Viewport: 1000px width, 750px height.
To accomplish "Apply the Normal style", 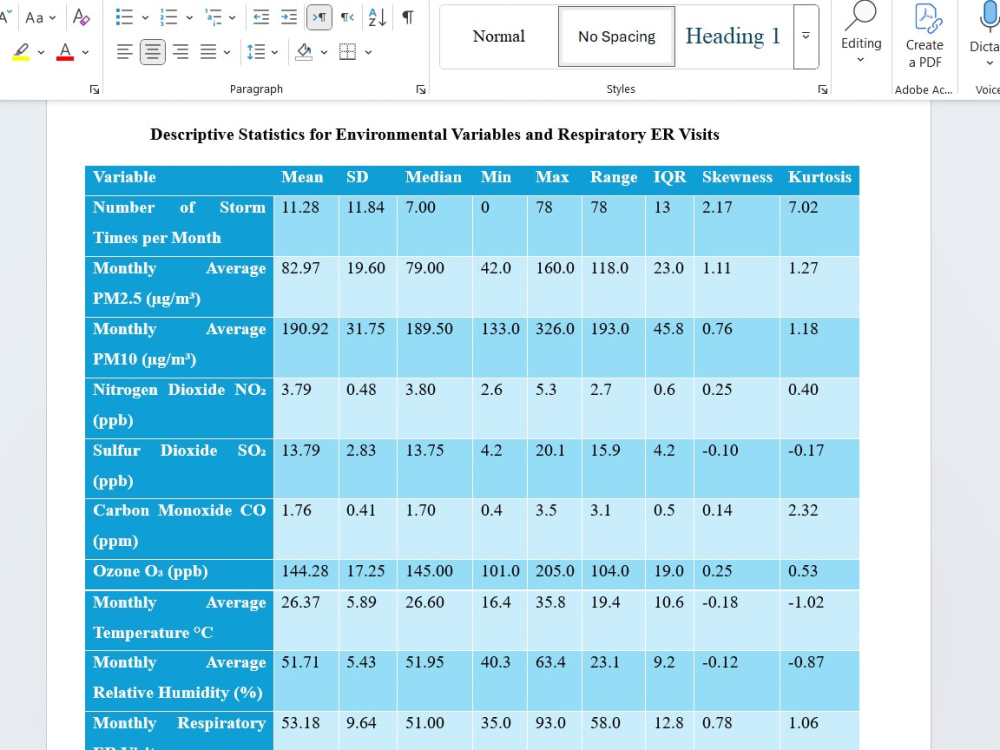I will point(499,36).
